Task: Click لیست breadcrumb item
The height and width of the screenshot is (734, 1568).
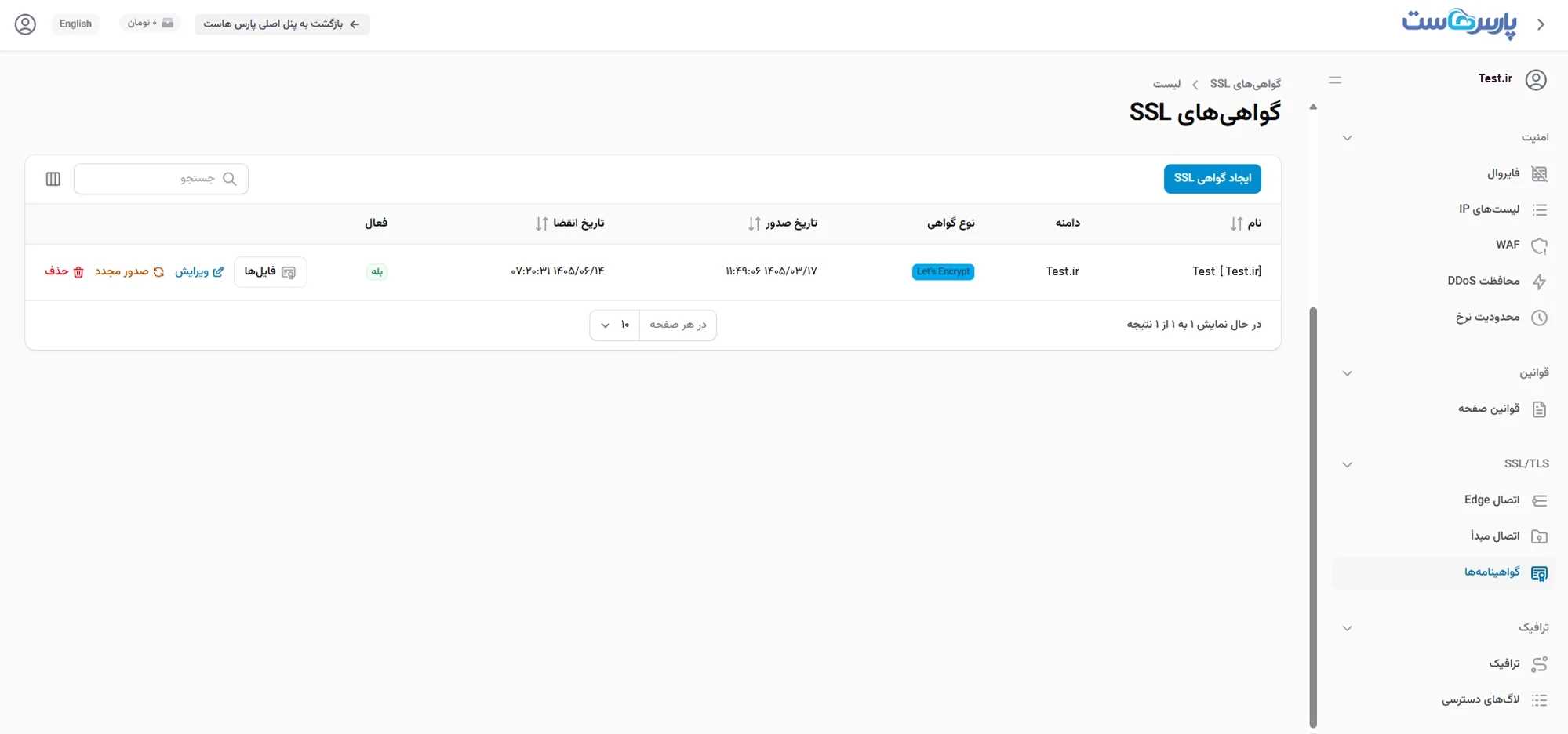Action: 1166,84
